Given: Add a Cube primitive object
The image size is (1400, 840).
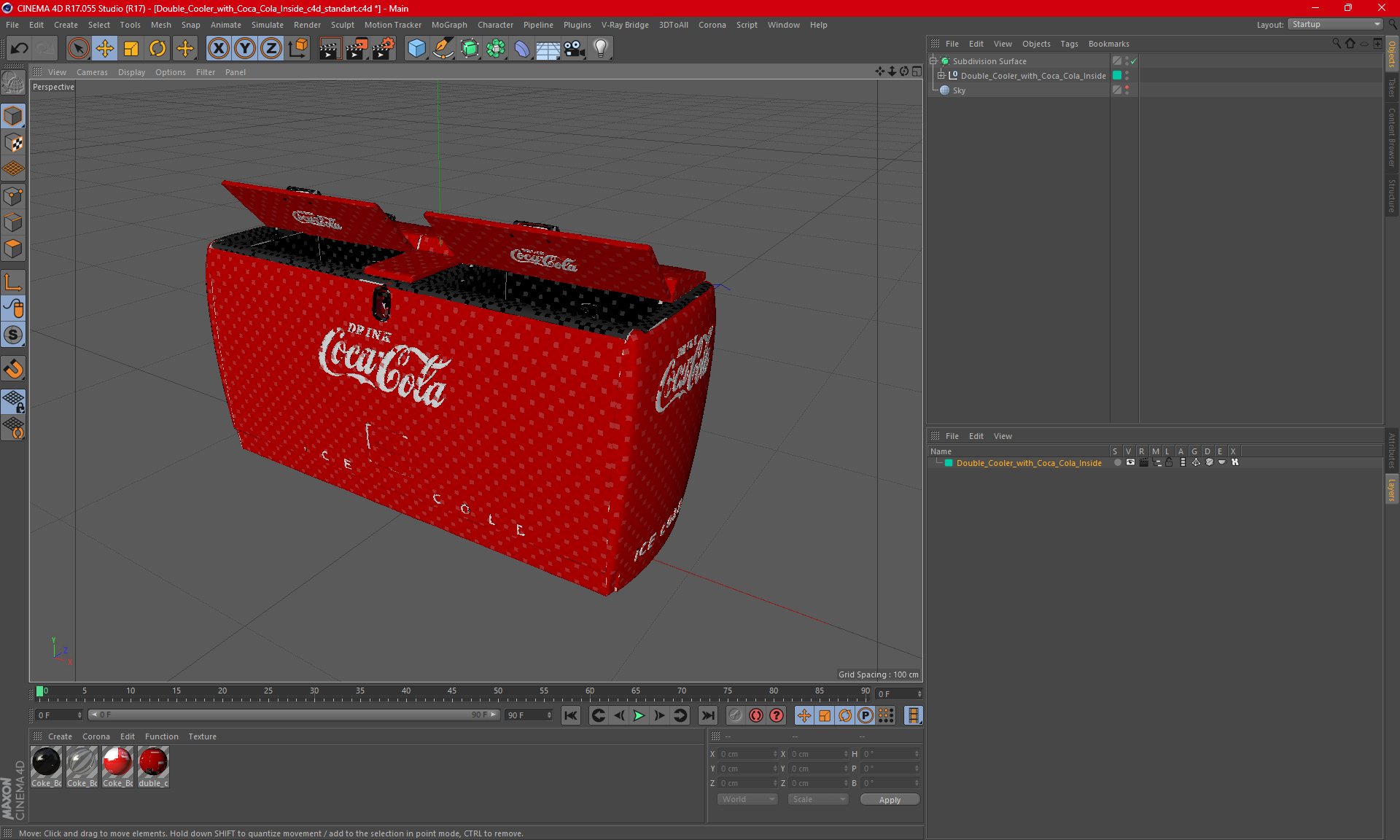Looking at the screenshot, I should coord(416,49).
